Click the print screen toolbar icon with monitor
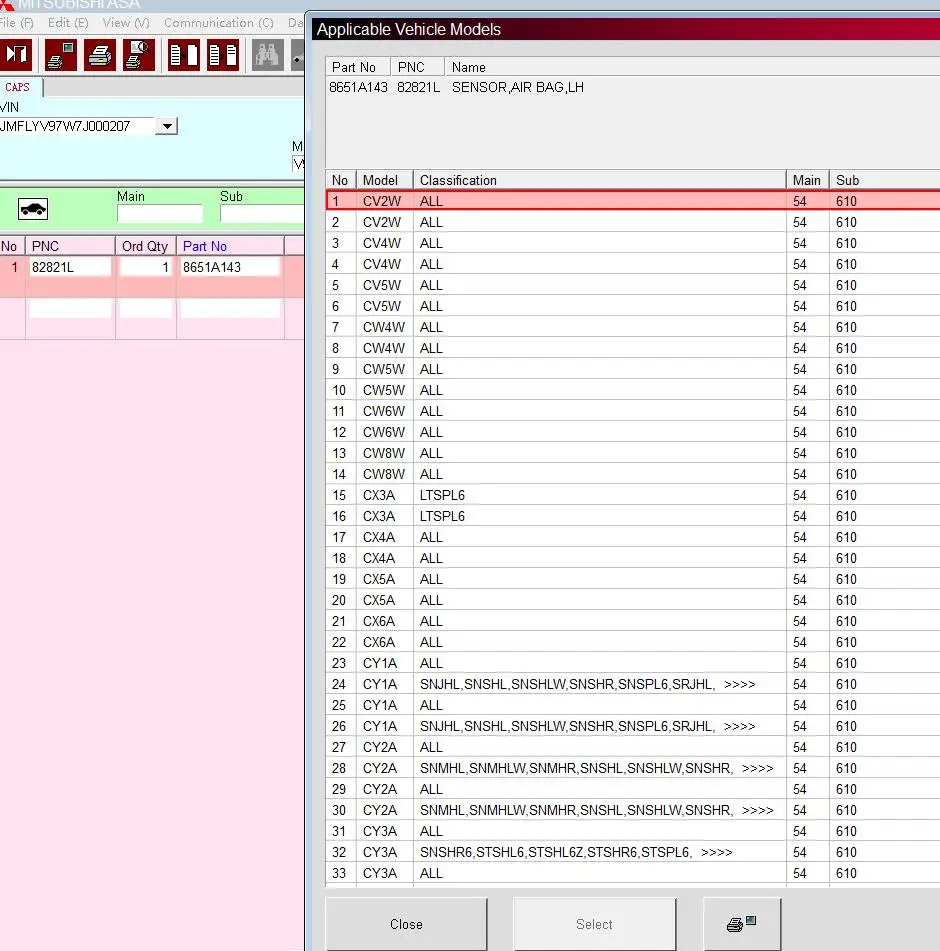Screen dimensions: 940x951 point(60,54)
